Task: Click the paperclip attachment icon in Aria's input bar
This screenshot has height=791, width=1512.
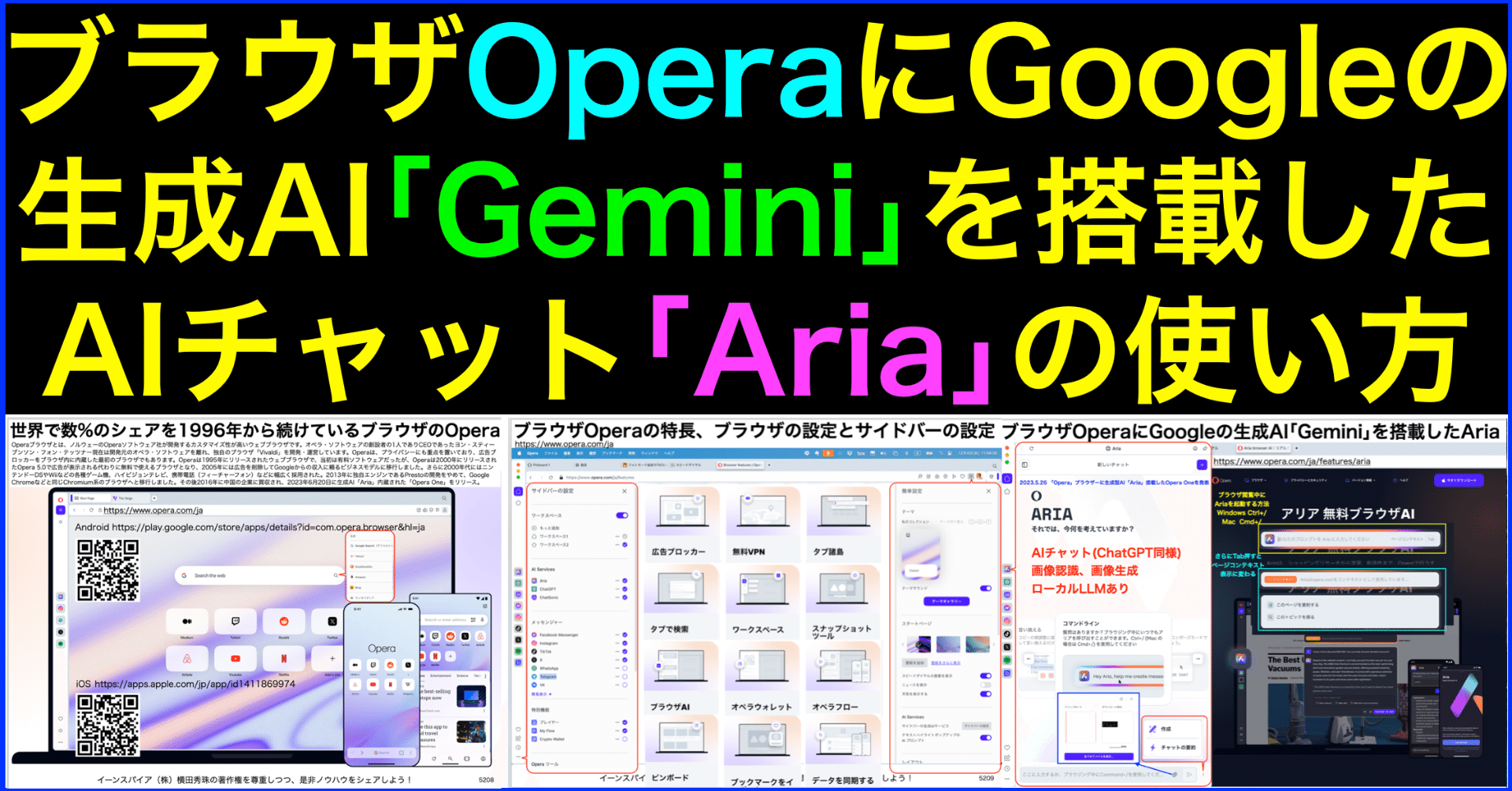Action: coord(1177,774)
